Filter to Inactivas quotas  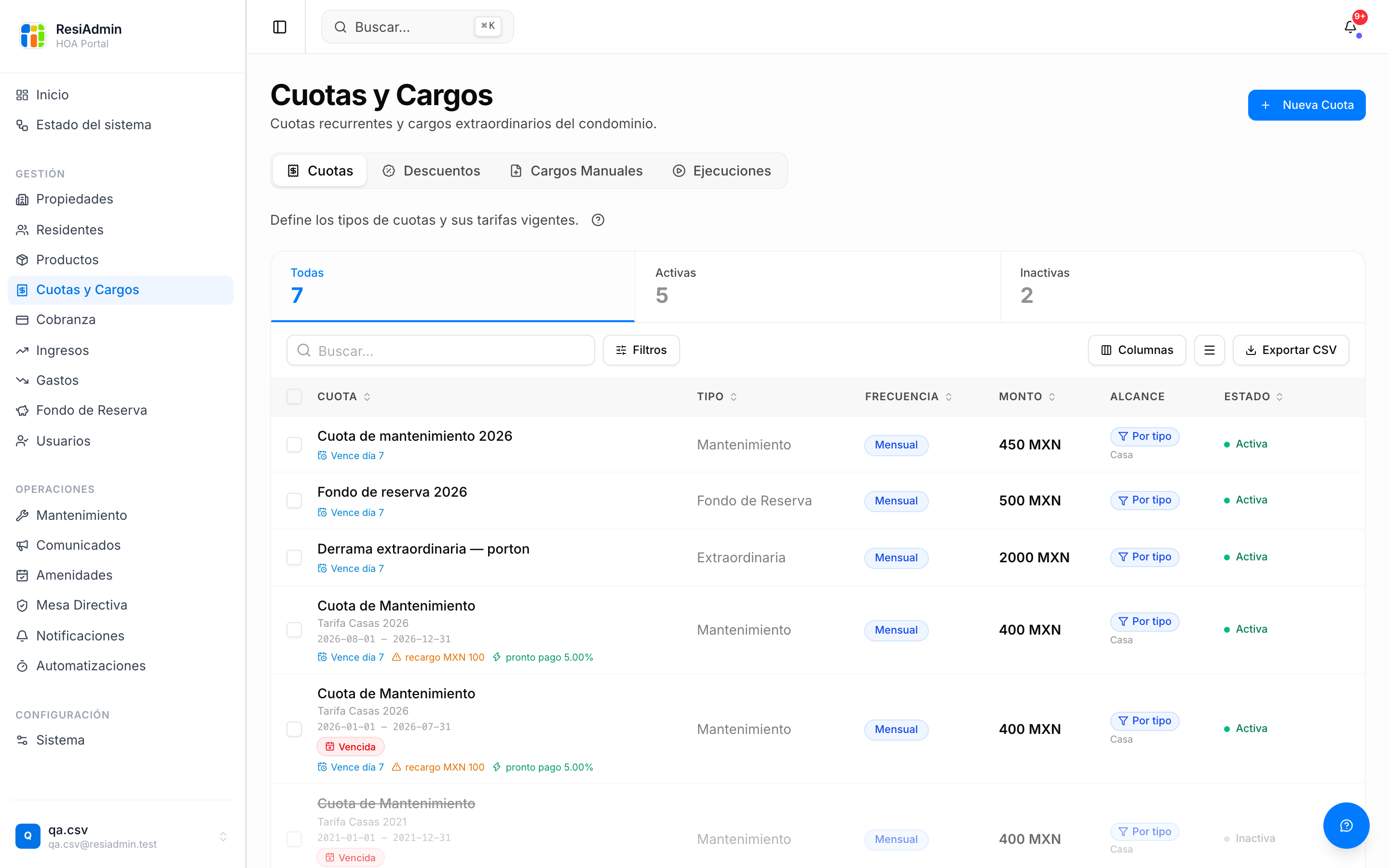tap(1183, 286)
